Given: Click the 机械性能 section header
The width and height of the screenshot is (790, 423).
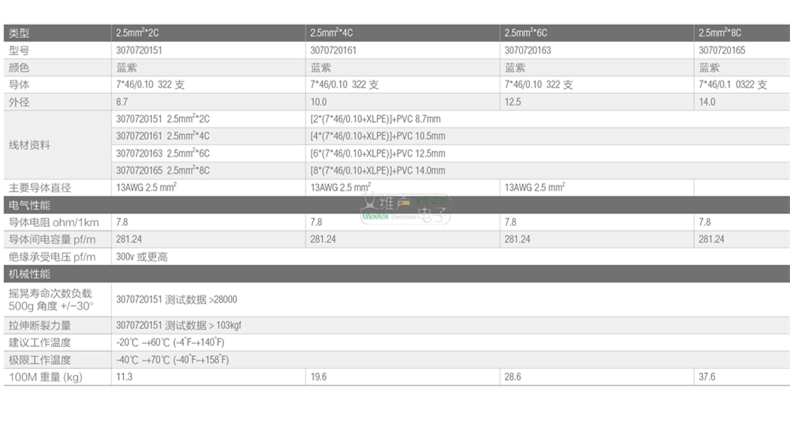Looking at the screenshot, I should pos(30,274).
